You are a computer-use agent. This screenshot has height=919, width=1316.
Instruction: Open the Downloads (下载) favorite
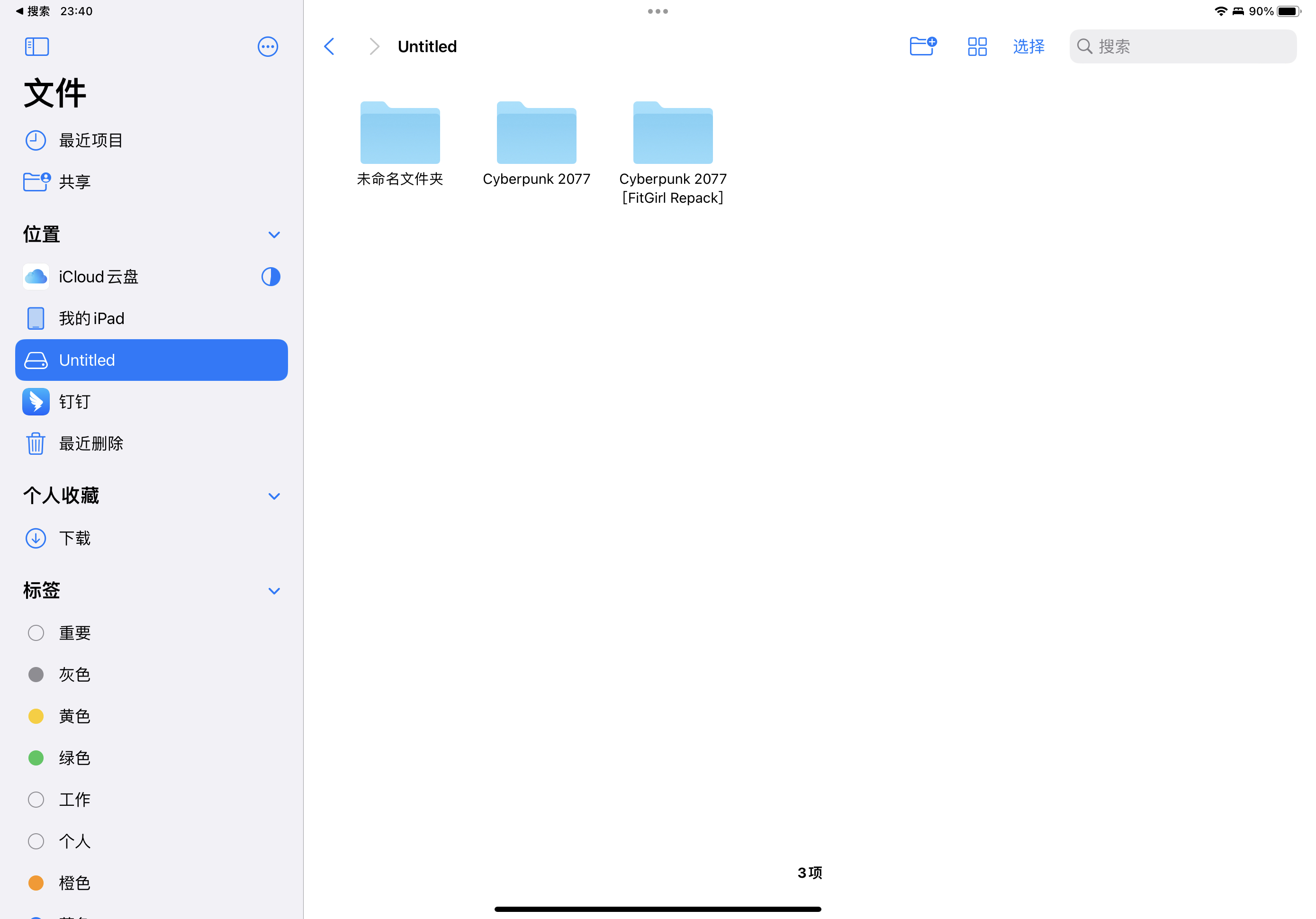click(x=74, y=538)
